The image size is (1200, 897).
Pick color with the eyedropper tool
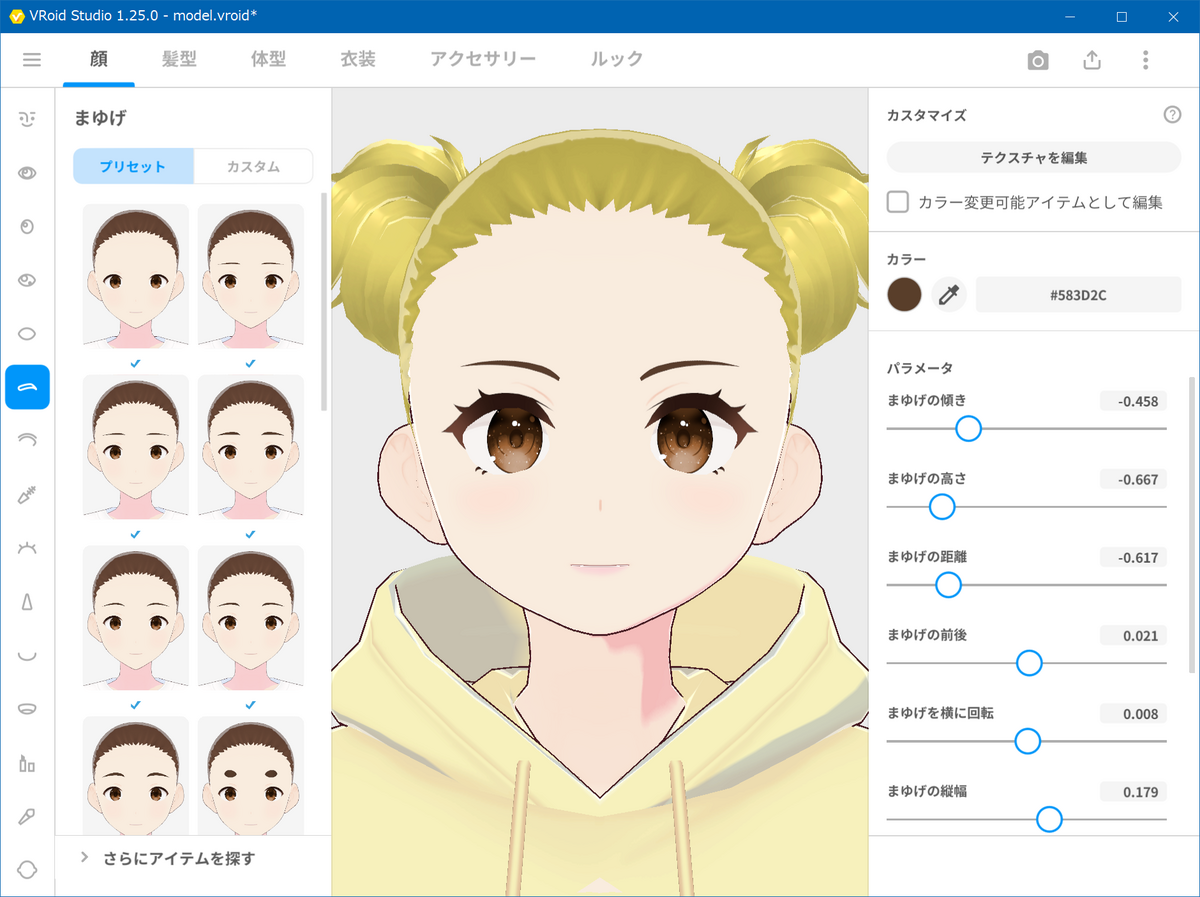949,295
